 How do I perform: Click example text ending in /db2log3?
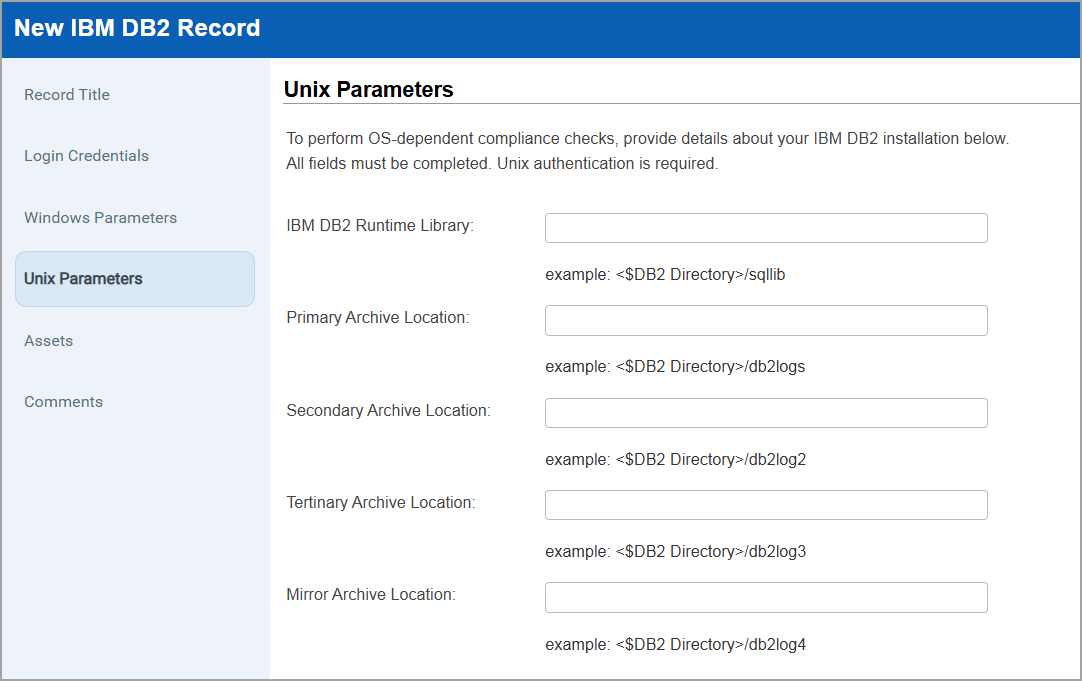[x=676, y=552]
